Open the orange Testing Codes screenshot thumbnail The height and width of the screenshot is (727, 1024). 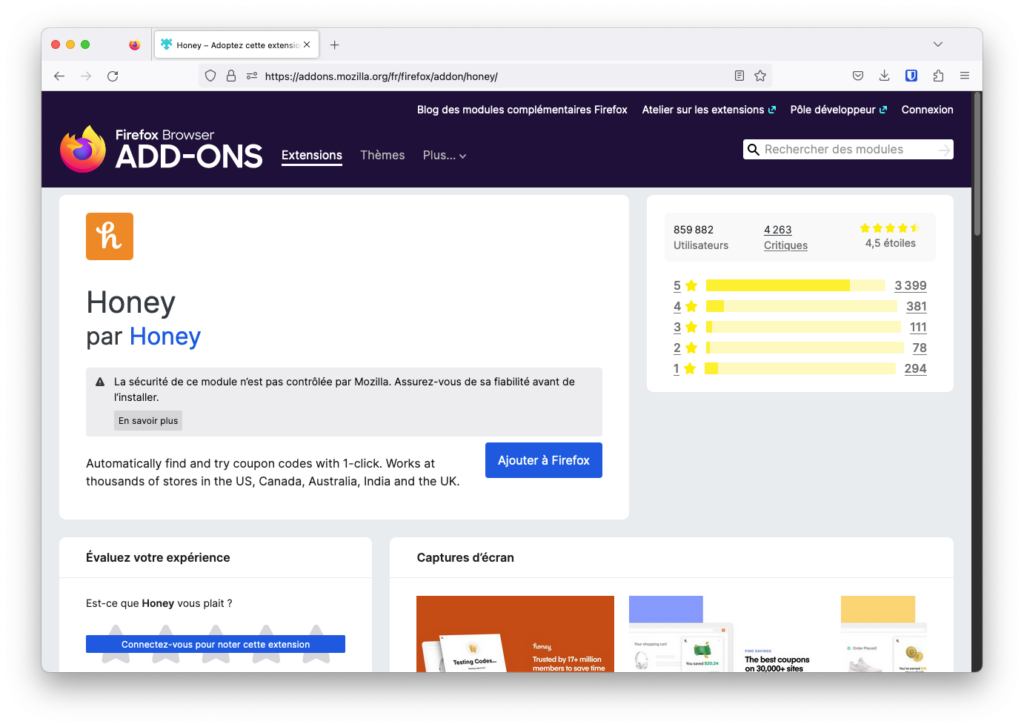tap(515, 634)
